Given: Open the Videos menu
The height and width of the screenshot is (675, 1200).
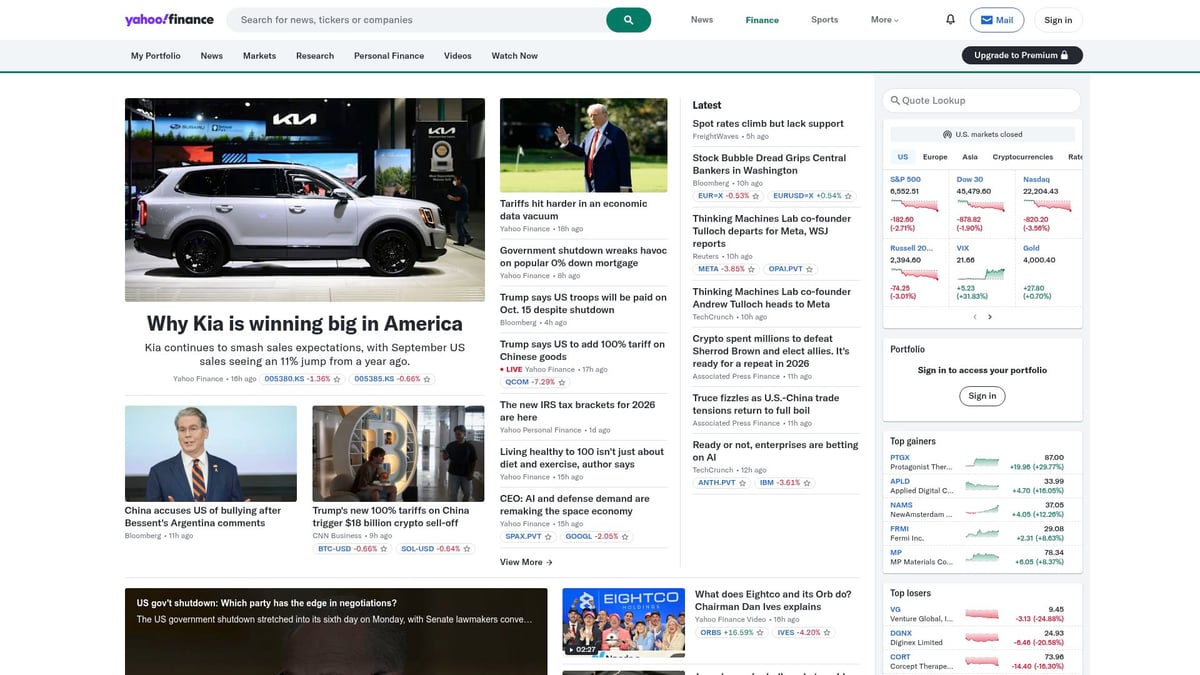Looking at the screenshot, I should [458, 56].
